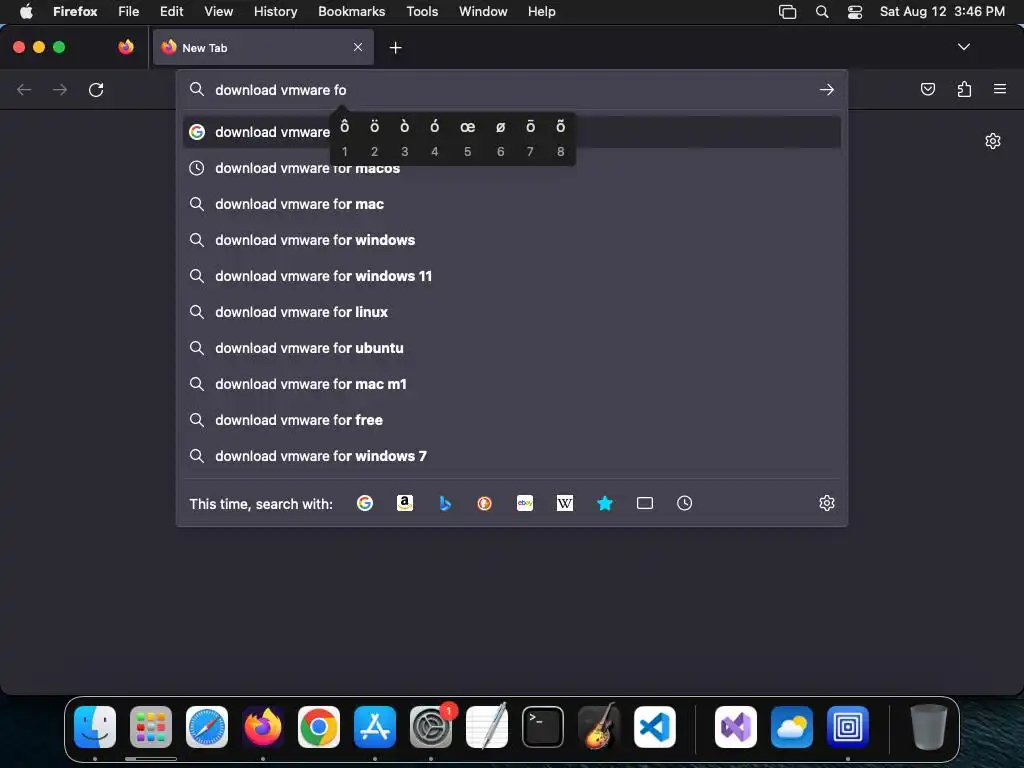Launch Google Chrome from the Dock
Image resolution: width=1024 pixels, height=768 pixels.
(319, 727)
